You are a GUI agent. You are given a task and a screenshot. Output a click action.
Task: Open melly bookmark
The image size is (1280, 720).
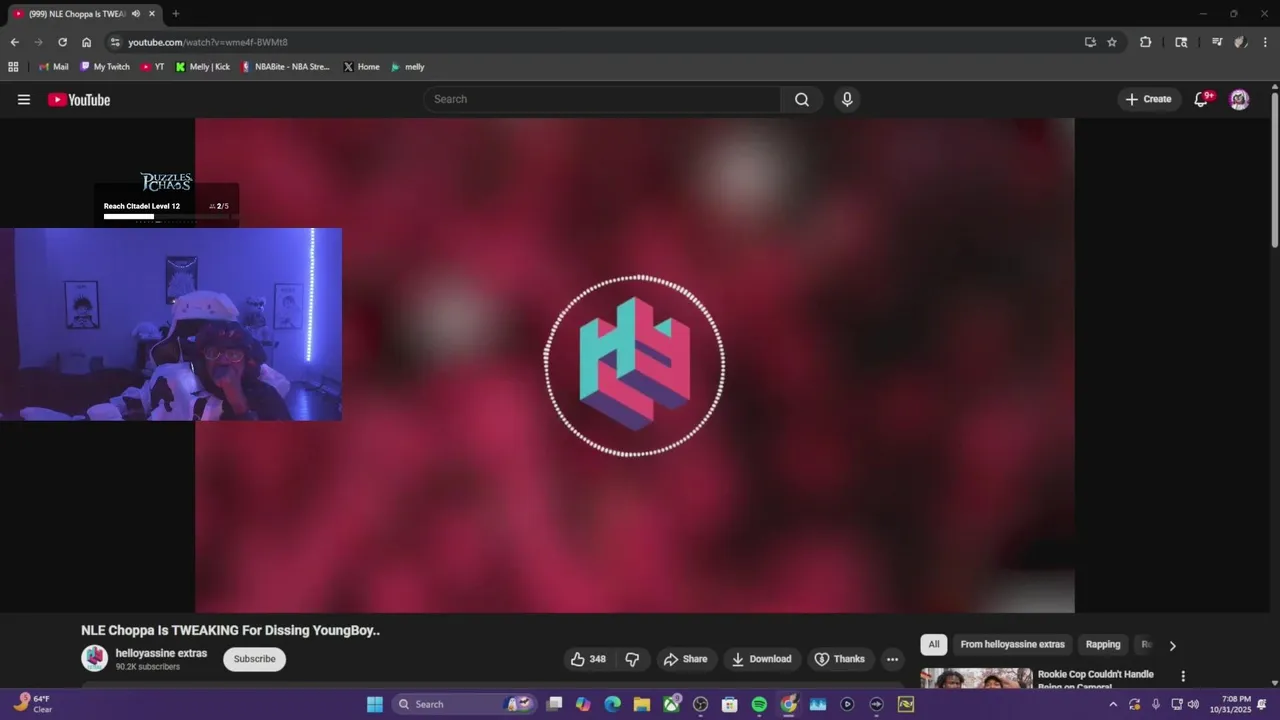[408, 67]
